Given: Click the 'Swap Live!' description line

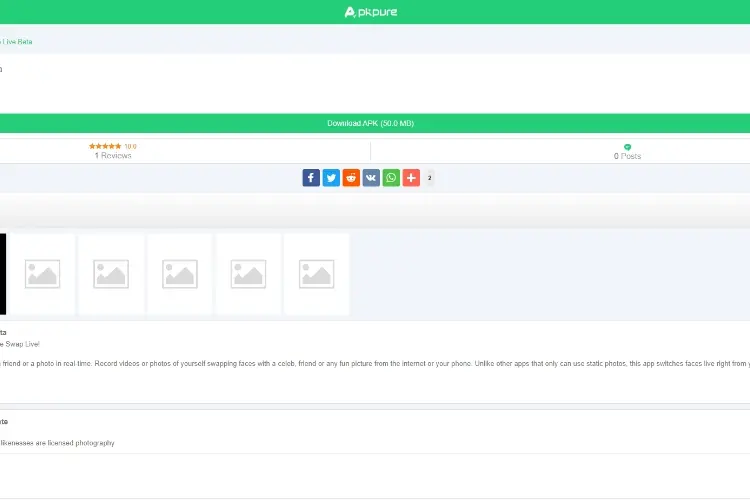Looking at the screenshot, I should point(20,344).
